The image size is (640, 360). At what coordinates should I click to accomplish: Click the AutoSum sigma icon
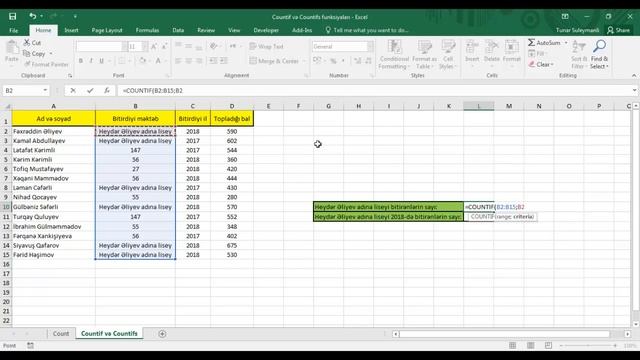pyautogui.click(x=531, y=42)
